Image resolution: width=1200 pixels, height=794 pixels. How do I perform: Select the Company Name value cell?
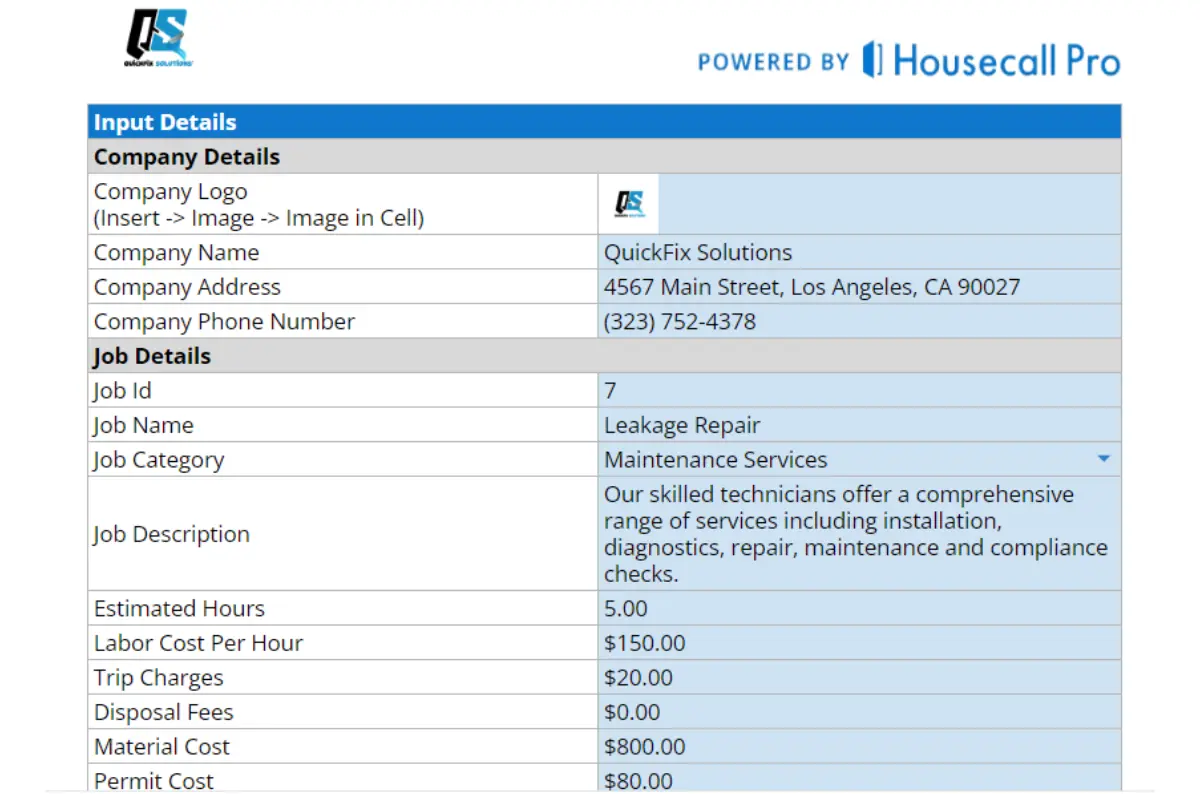[858, 252]
